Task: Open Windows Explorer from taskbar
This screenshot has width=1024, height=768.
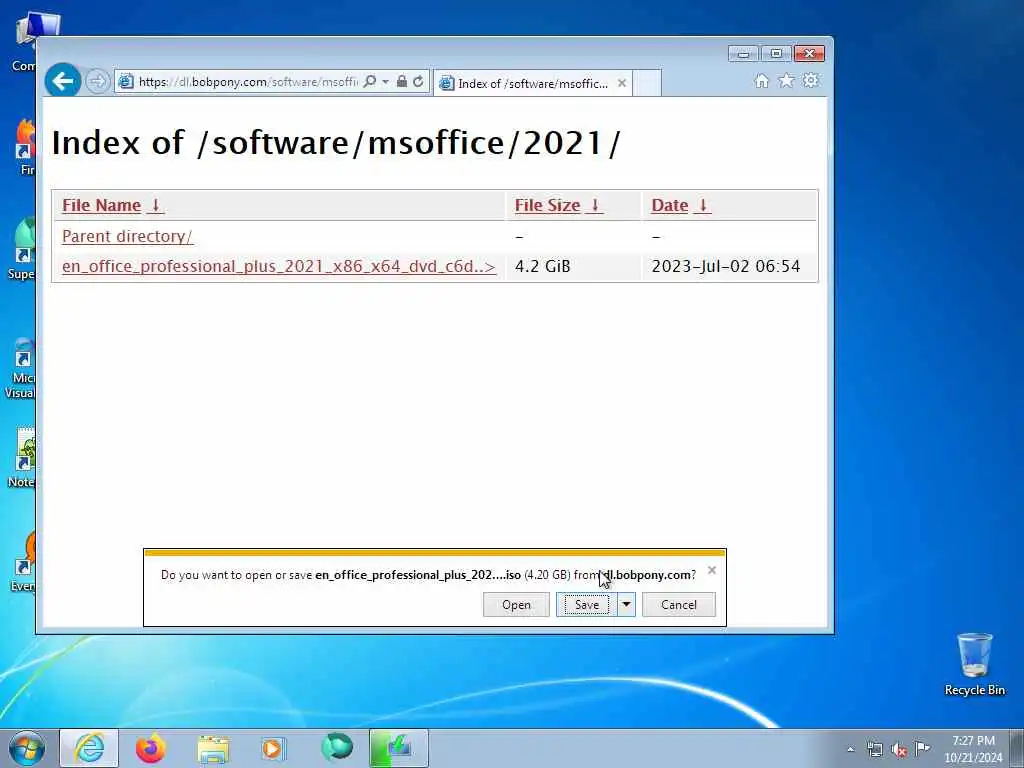Action: [x=213, y=748]
